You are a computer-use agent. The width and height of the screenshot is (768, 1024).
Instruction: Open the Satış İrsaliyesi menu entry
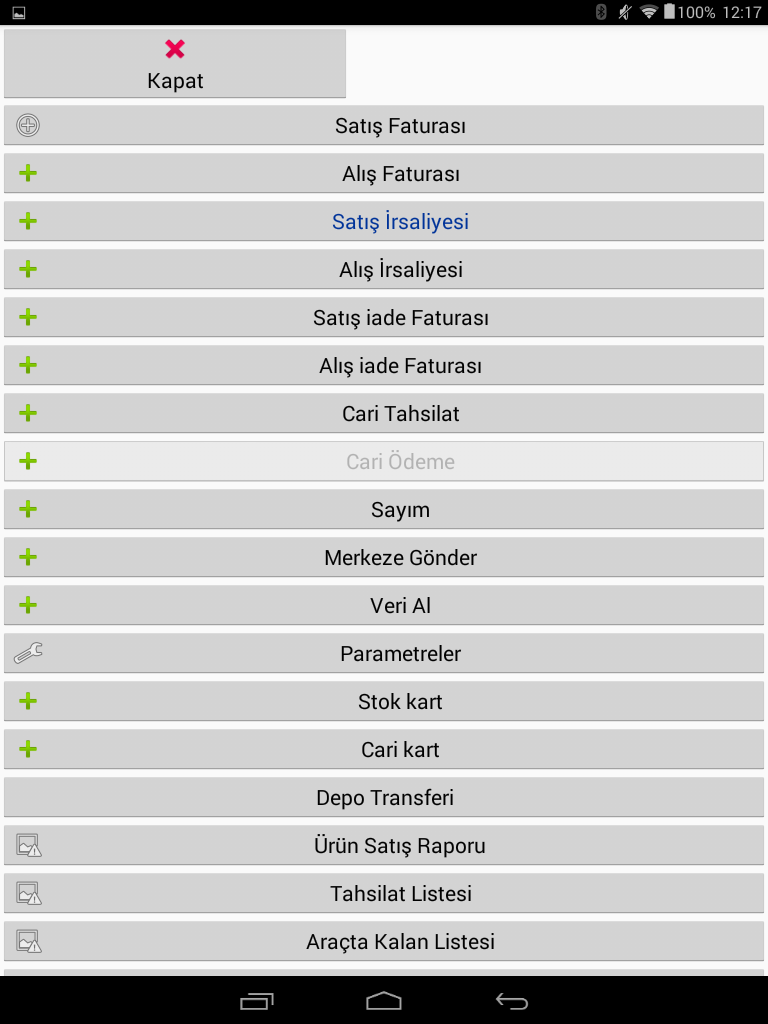point(400,222)
